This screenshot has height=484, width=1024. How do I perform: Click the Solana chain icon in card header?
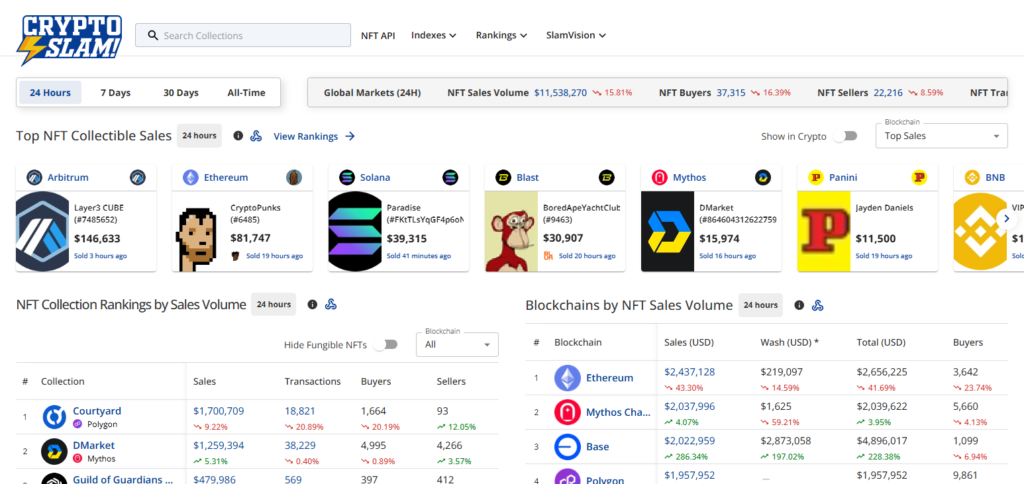point(347,177)
